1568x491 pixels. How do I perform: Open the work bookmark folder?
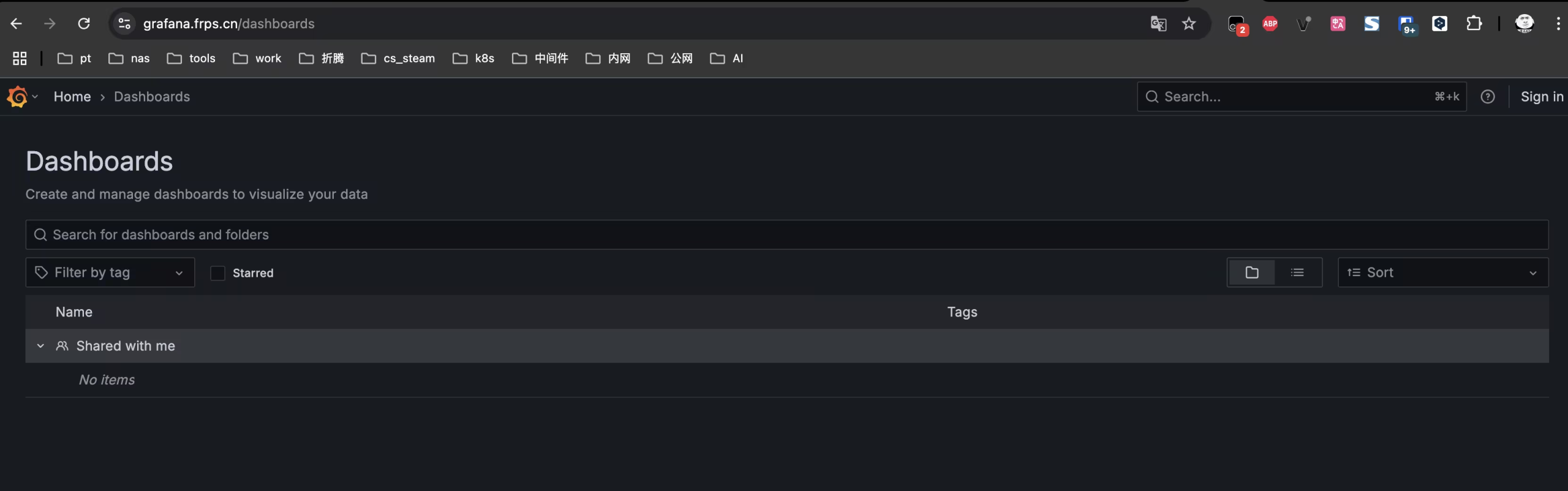tap(257, 58)
